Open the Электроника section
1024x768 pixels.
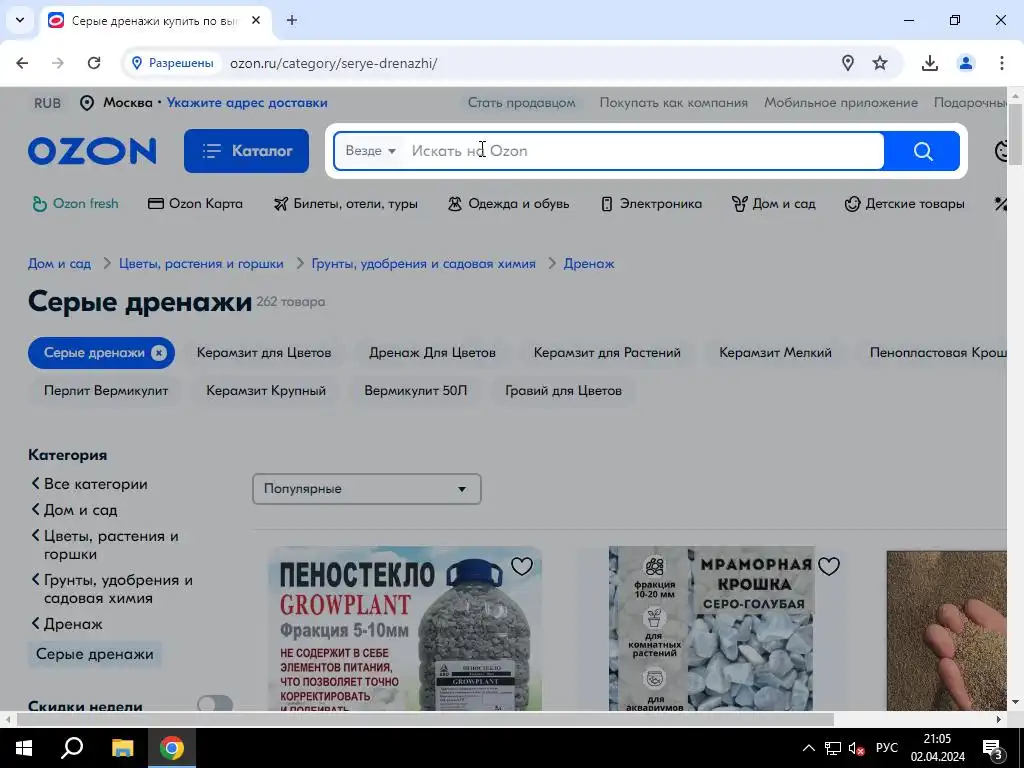pos(651,204)
